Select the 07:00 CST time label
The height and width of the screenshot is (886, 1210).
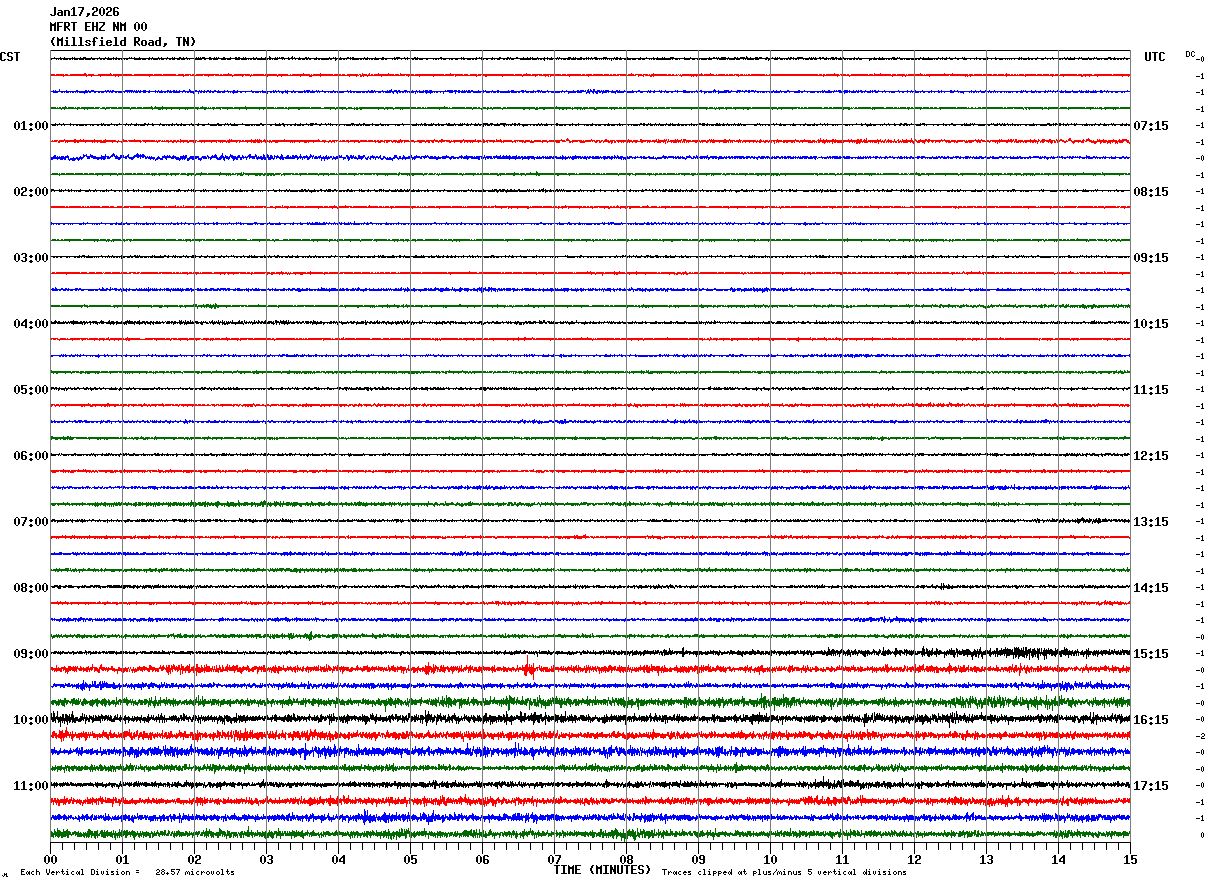coord(31,522)
